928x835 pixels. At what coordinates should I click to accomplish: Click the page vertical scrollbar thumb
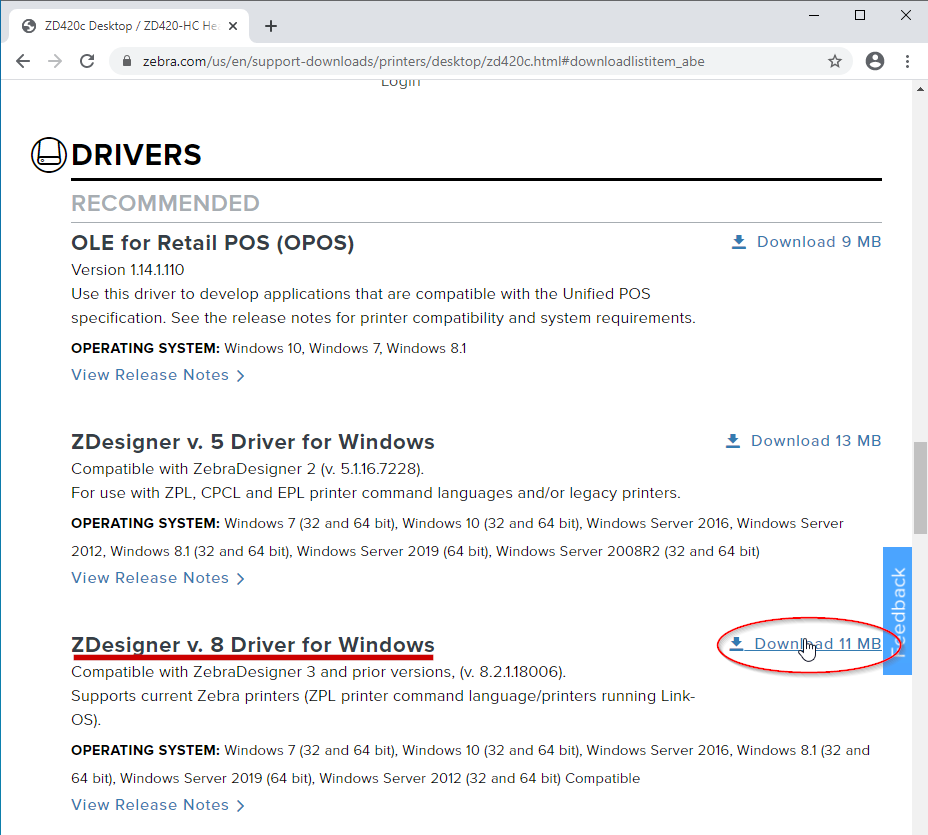point(920,488)
